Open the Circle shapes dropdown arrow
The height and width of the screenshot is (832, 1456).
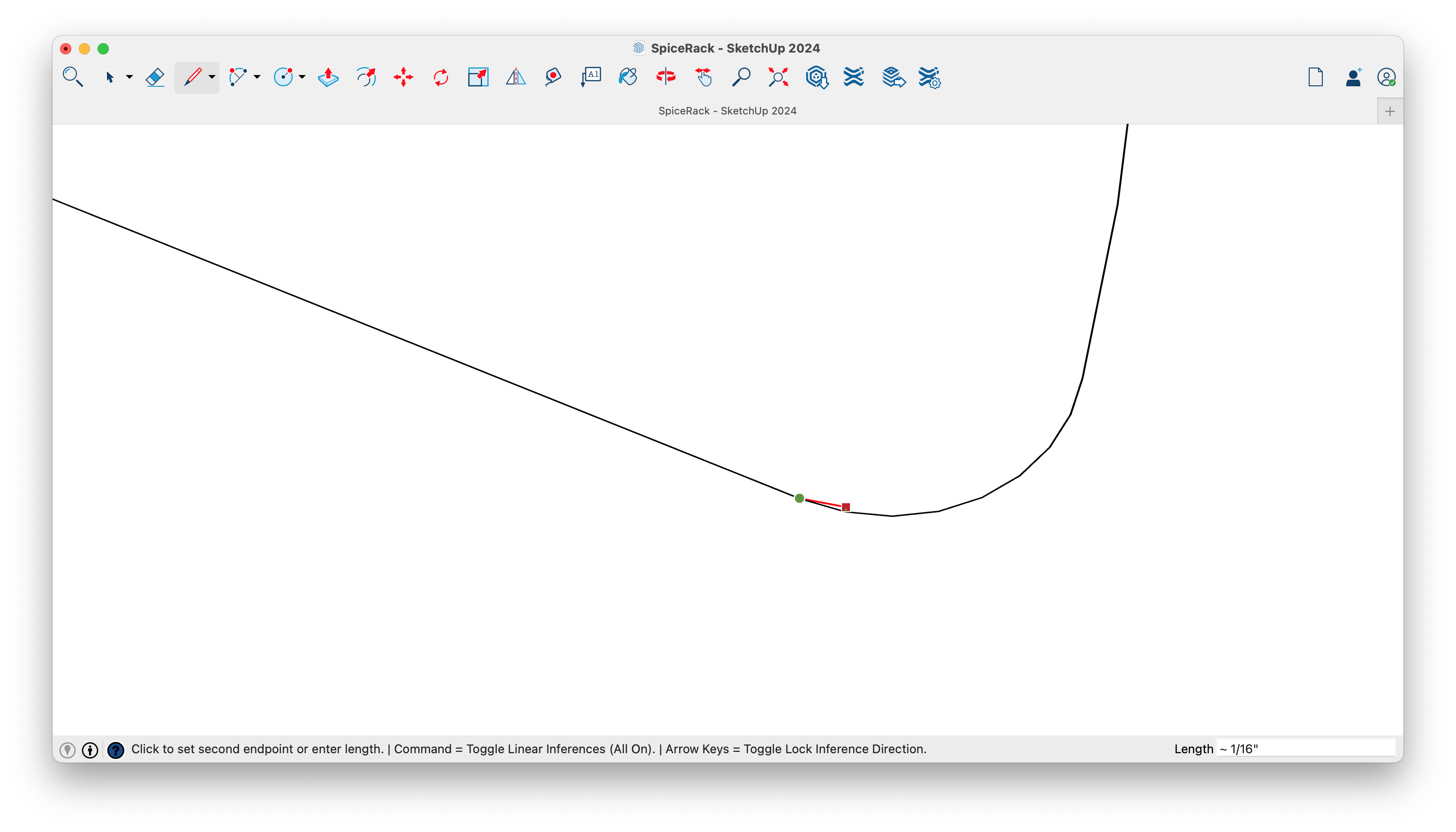click(x=302, y=77)
